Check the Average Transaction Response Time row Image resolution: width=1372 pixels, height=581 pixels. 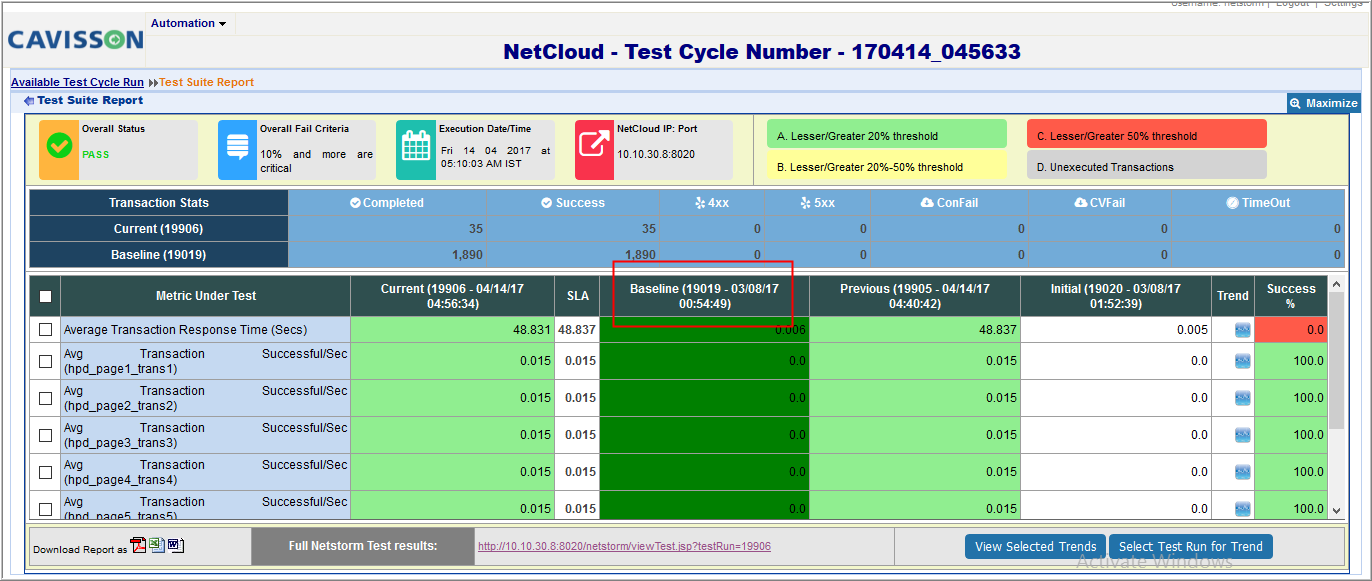point(45,330)
